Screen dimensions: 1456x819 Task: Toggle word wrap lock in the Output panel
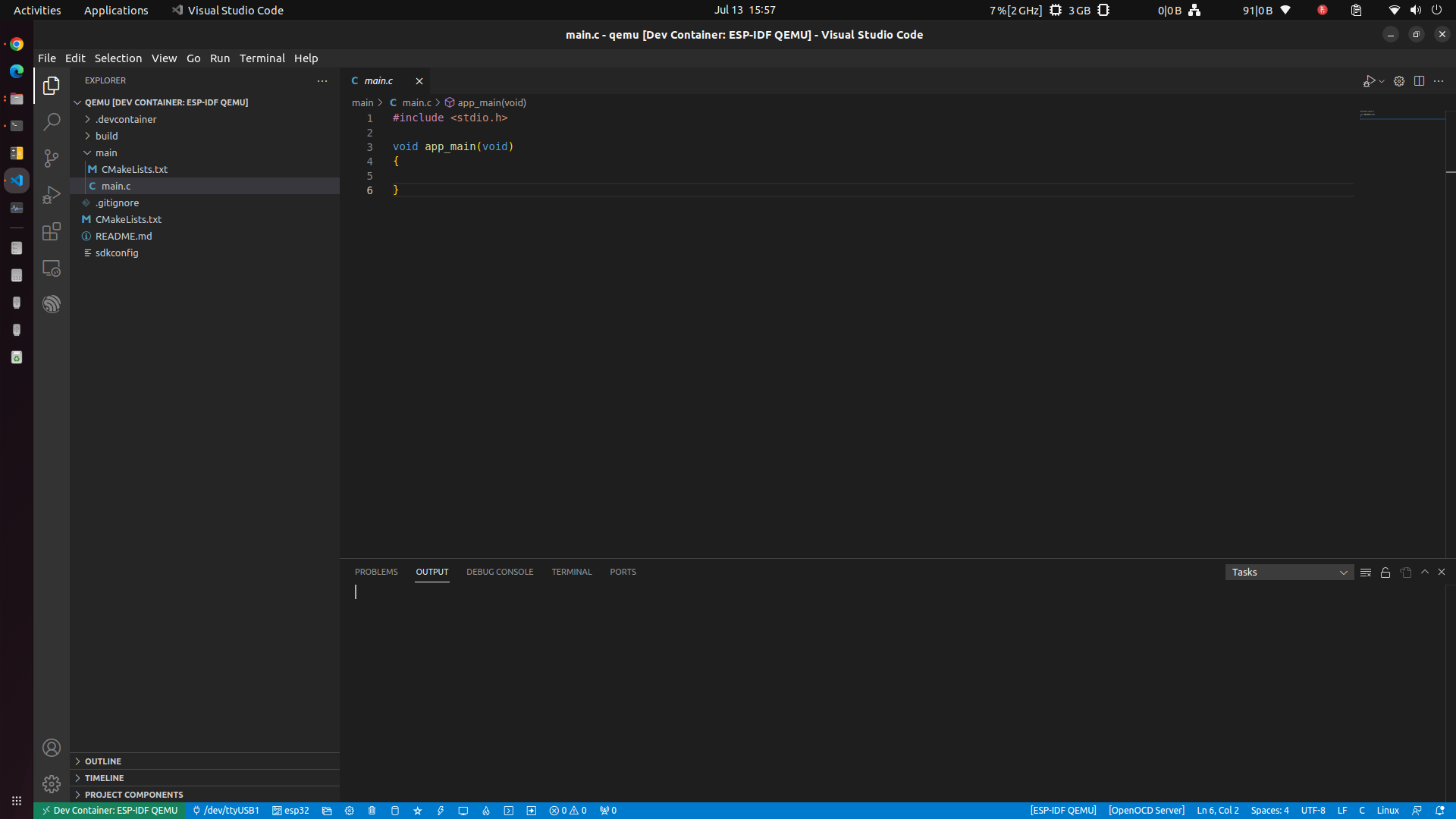coord(1385,572)
